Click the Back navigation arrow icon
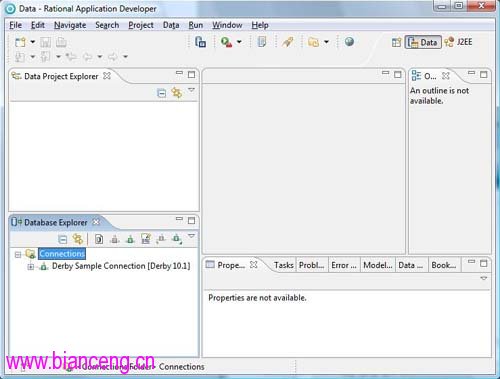500x379 pixels. tap(87, 57)
